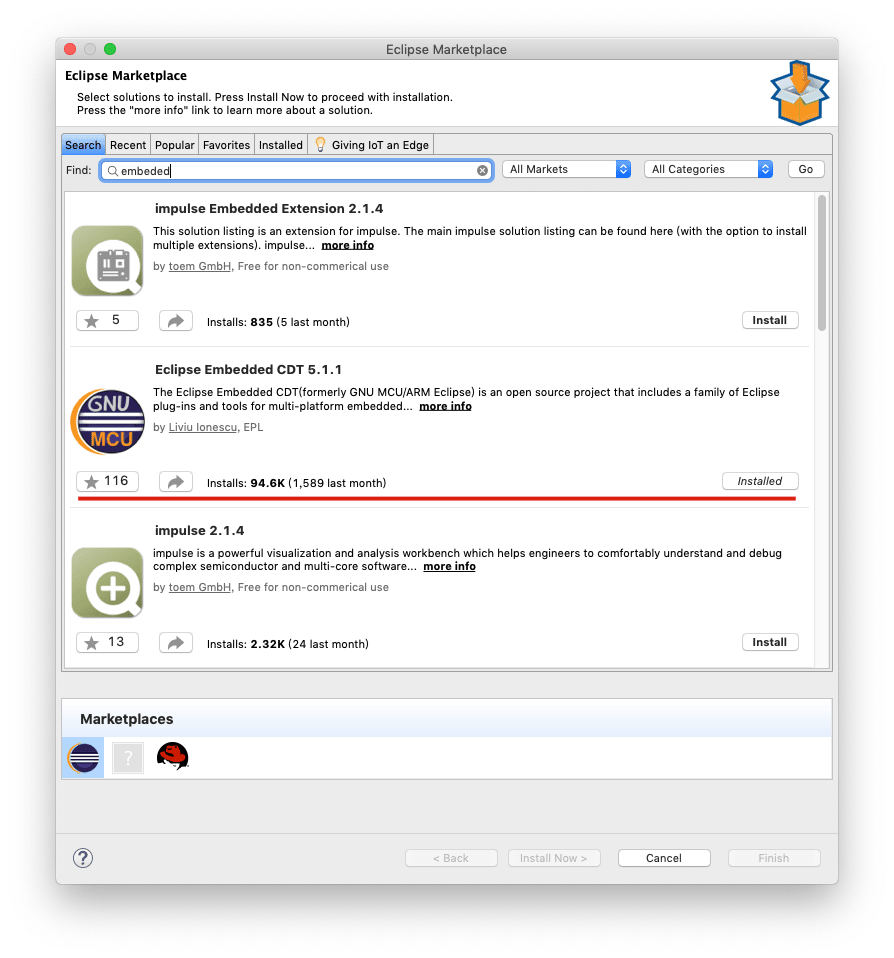Open the All Markets dropdown
Screen dimensions: 894x958
click(x=566, y=169)
